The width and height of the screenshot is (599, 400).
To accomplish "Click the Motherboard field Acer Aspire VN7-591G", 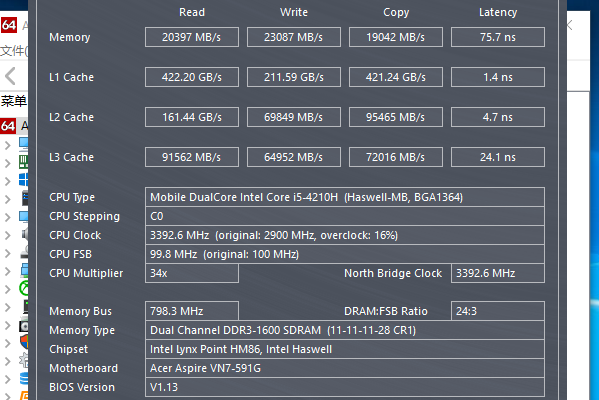I will (345, 368).
